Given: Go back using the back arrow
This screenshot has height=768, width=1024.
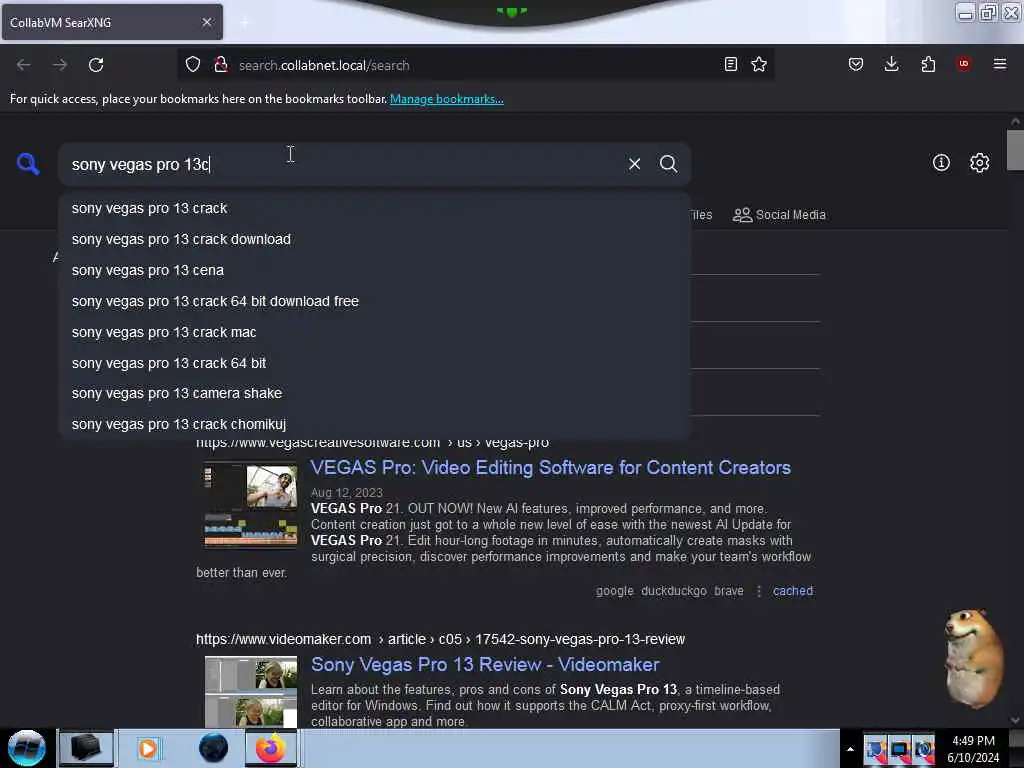Looking at the screenshot, I should point(24,65).
